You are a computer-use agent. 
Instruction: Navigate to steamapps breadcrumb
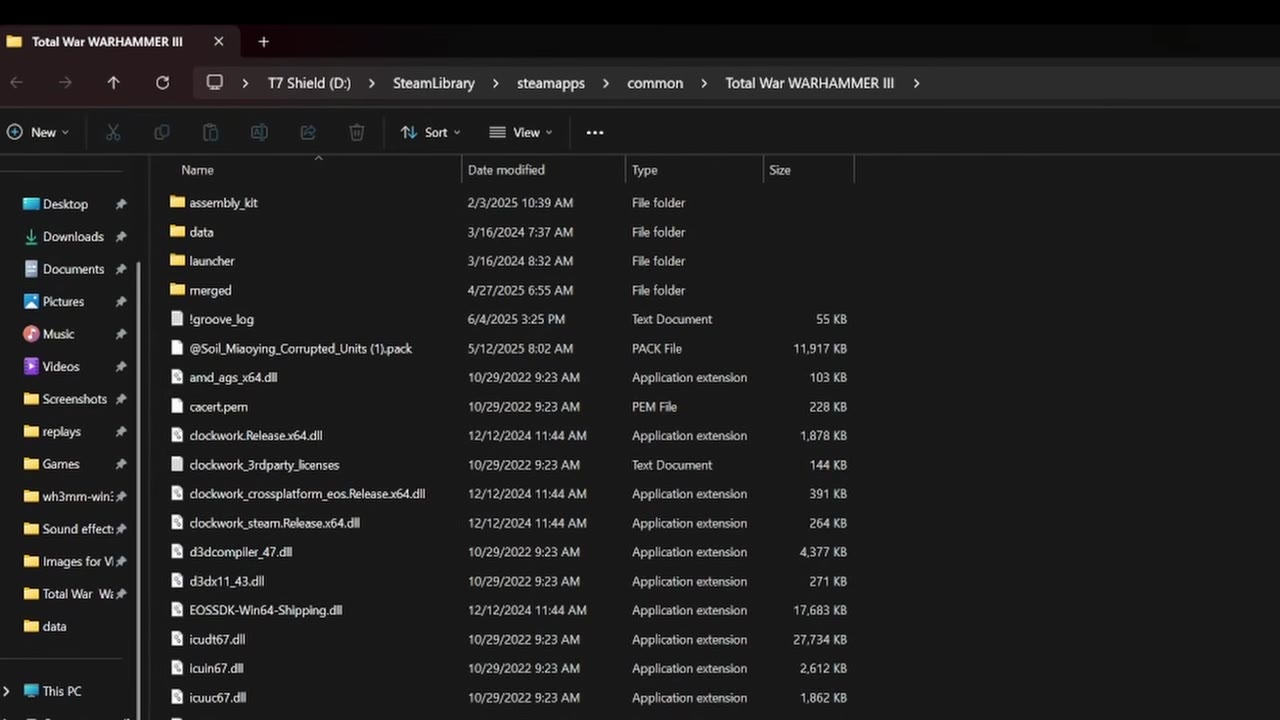[x=551, y=83]
